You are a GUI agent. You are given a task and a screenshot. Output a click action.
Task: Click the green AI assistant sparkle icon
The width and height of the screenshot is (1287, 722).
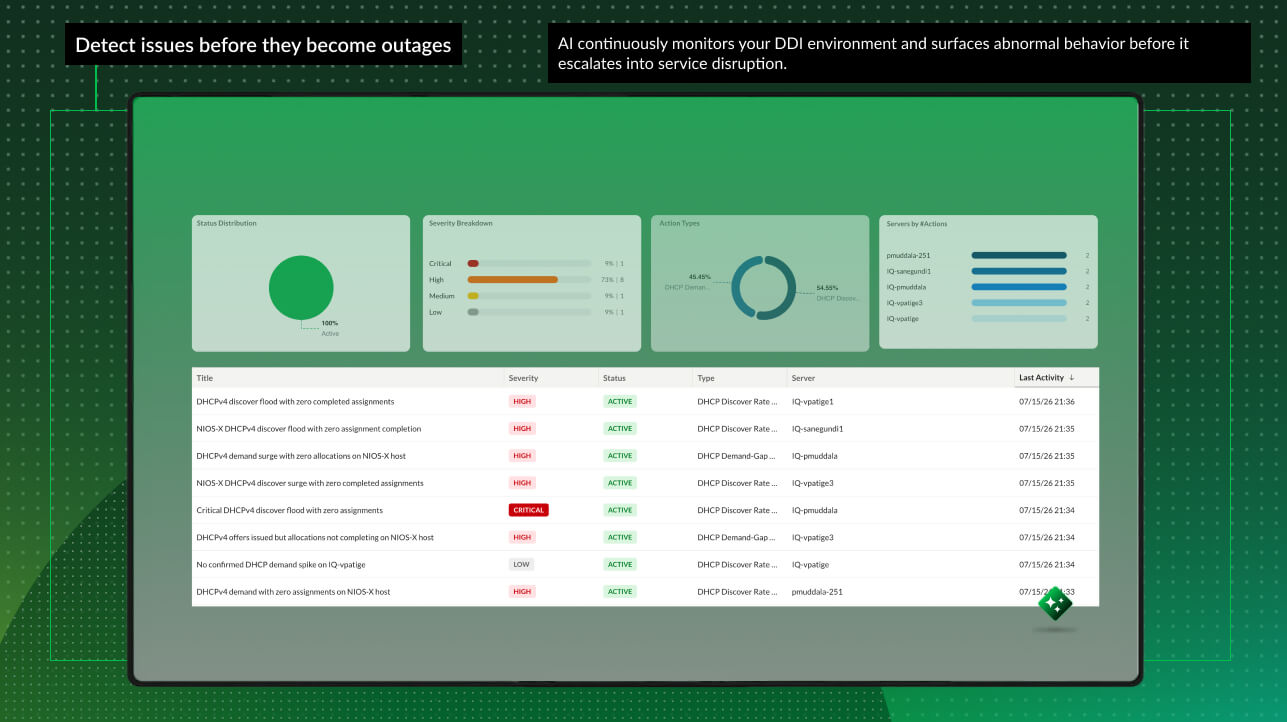pyautogui.click(x=1055, y=604)
